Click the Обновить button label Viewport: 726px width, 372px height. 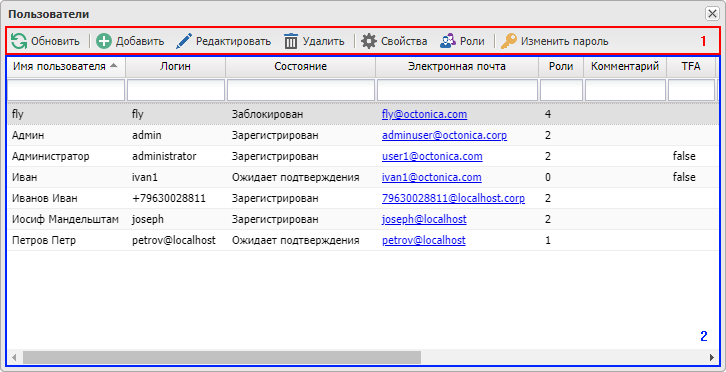[x=55, y=42]
